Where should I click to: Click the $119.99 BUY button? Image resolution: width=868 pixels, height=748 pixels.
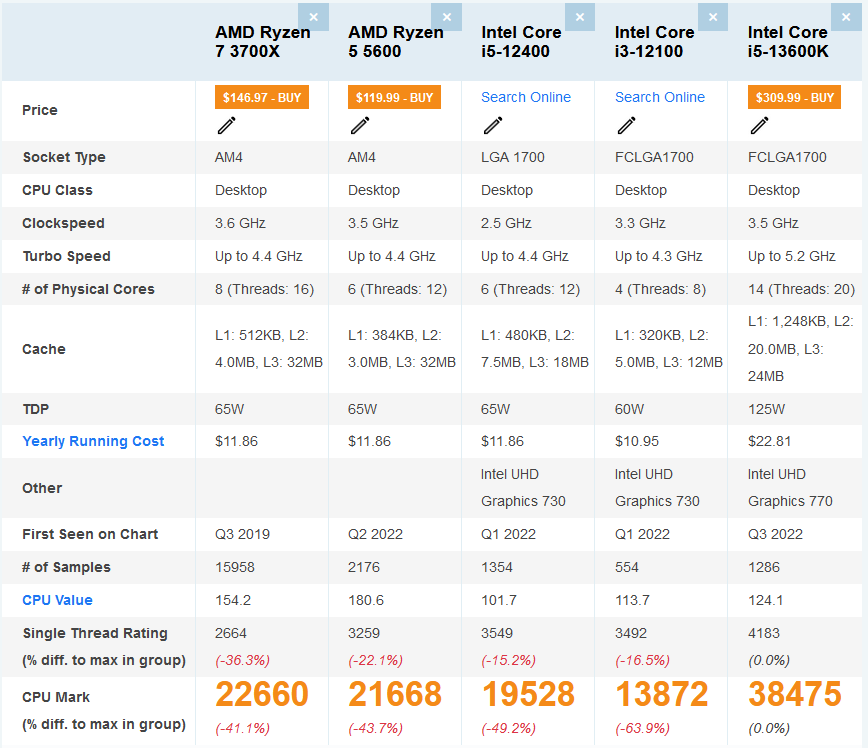395,97
